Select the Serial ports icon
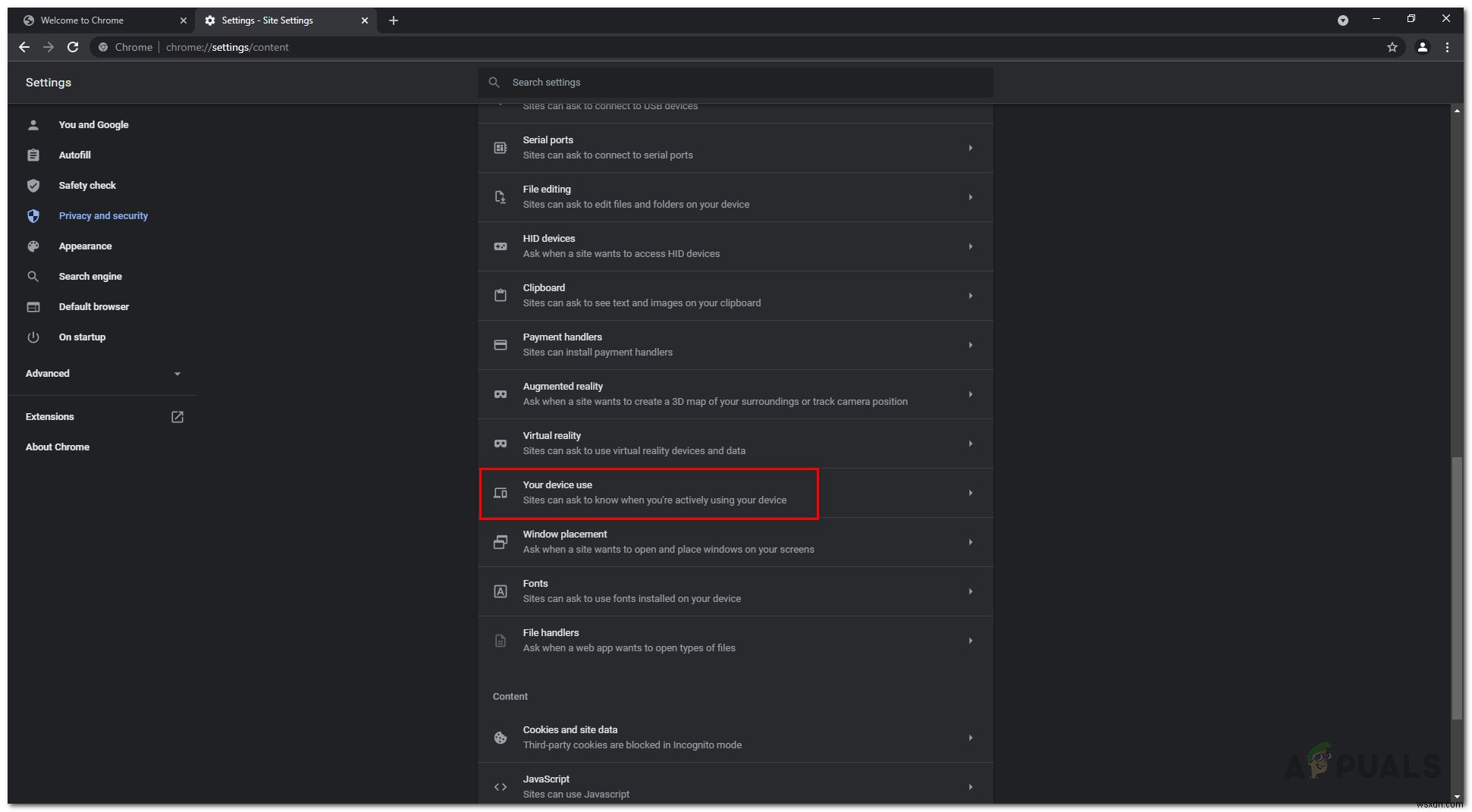This screenshot has height=812, width=1472. [x=501, y=147]
